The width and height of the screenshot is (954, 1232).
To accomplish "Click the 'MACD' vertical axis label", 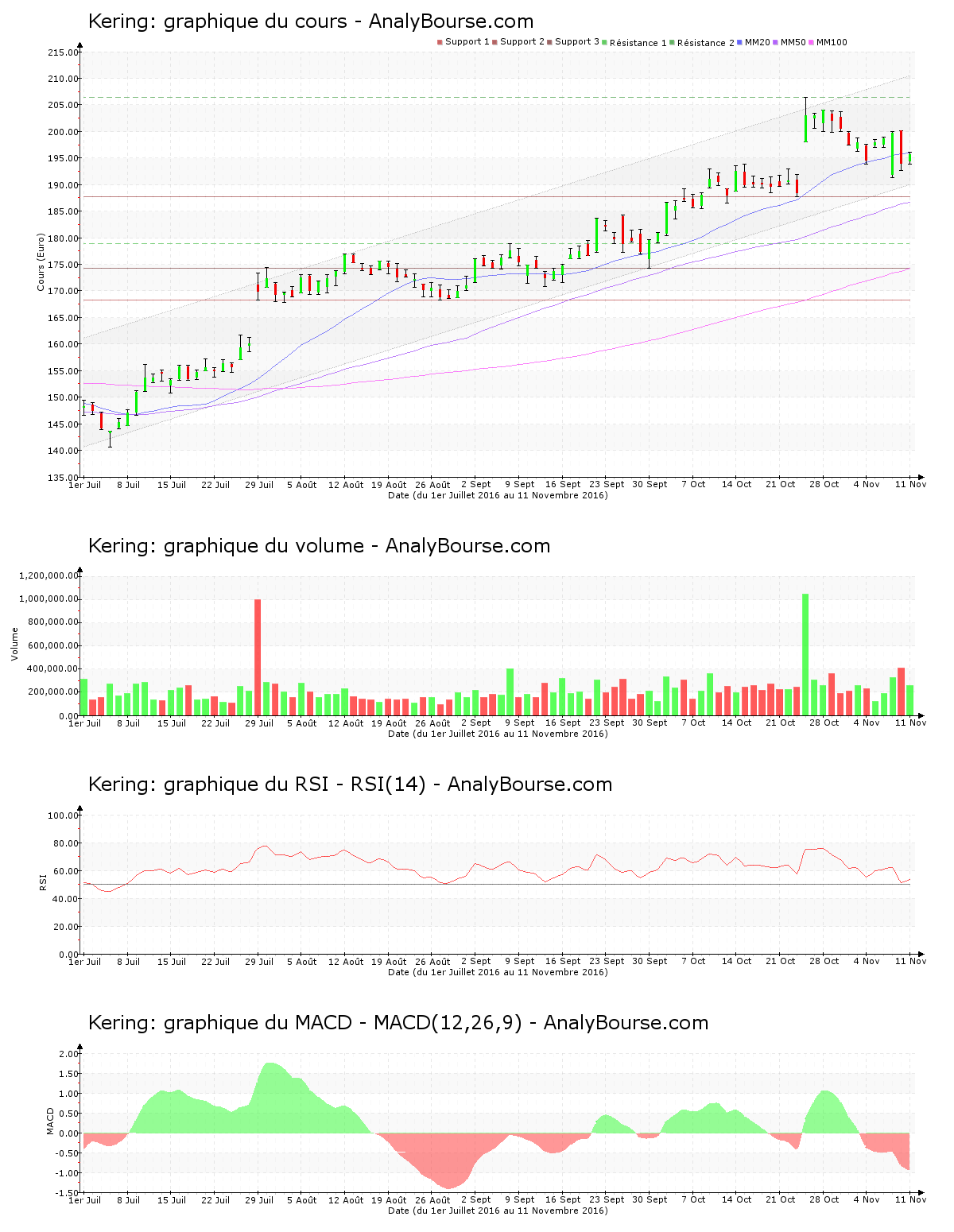I will click(50, 1121).
